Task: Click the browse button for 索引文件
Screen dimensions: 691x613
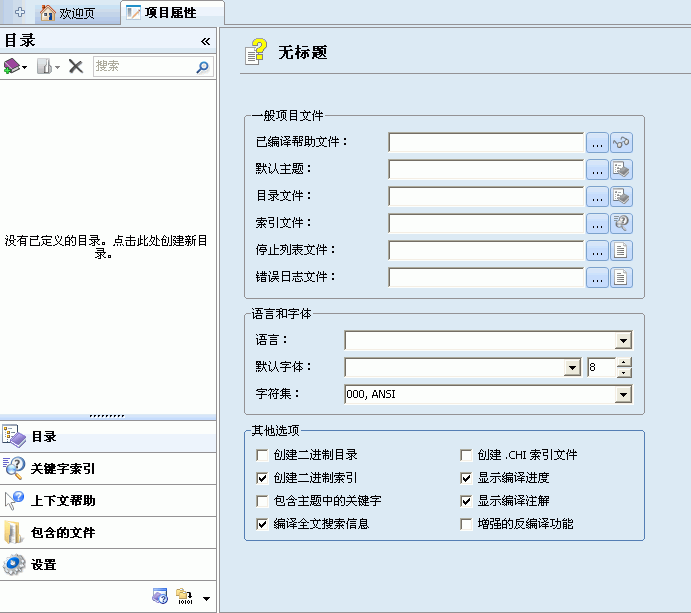Action: pyautogui.click(x=597, y=223)
